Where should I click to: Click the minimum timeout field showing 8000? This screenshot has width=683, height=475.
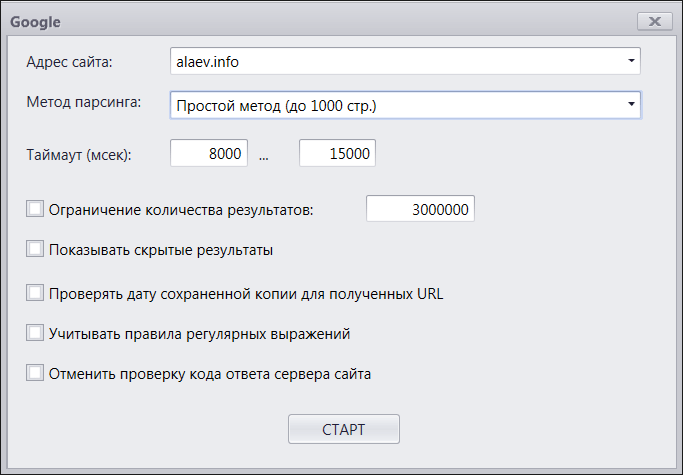209,154
